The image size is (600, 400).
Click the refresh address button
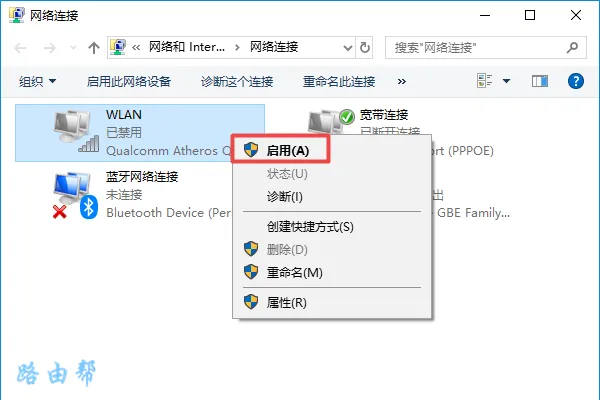click(x=364, y=47)
